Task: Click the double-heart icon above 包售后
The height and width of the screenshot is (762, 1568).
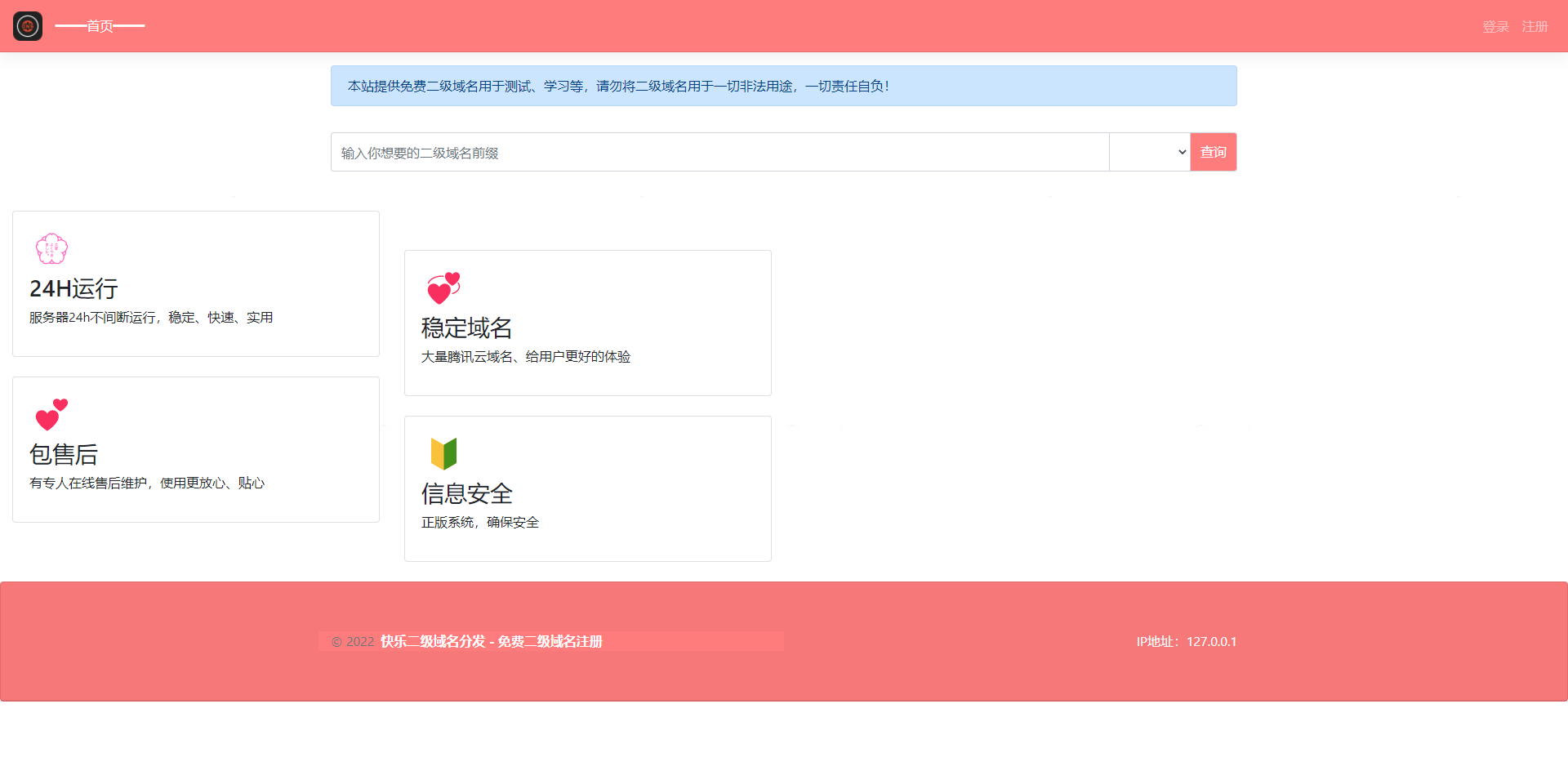Action: tap(51, 414)
